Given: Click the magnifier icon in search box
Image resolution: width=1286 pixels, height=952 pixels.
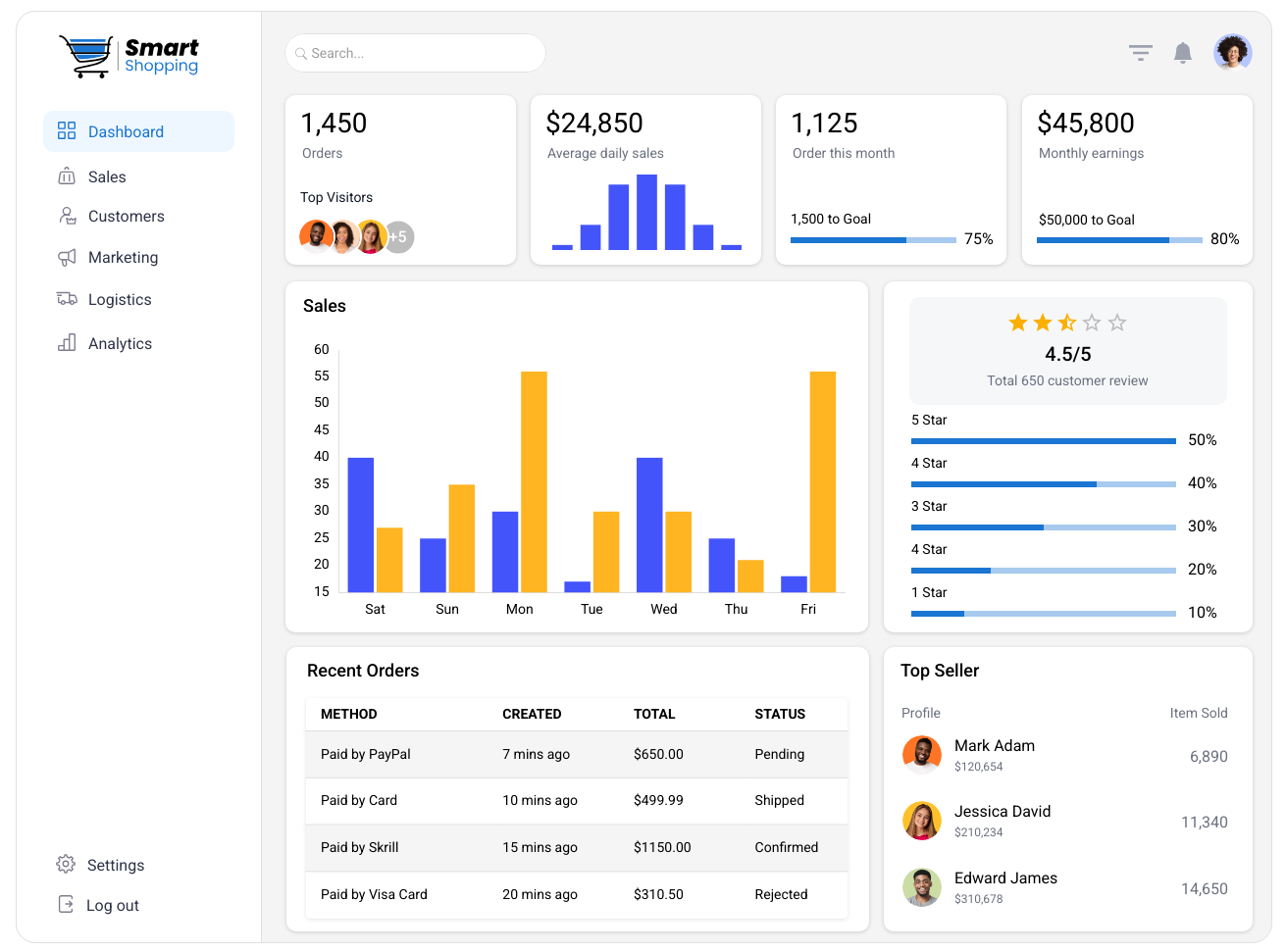Looking at the screenshot, I should [301, 53].
